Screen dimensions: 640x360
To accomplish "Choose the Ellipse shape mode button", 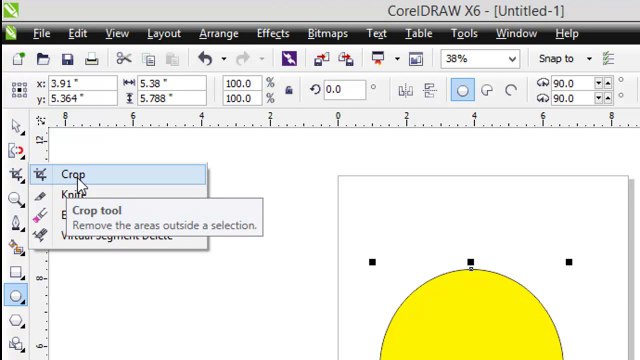I will pyautogui.click(x=462, y=90).
